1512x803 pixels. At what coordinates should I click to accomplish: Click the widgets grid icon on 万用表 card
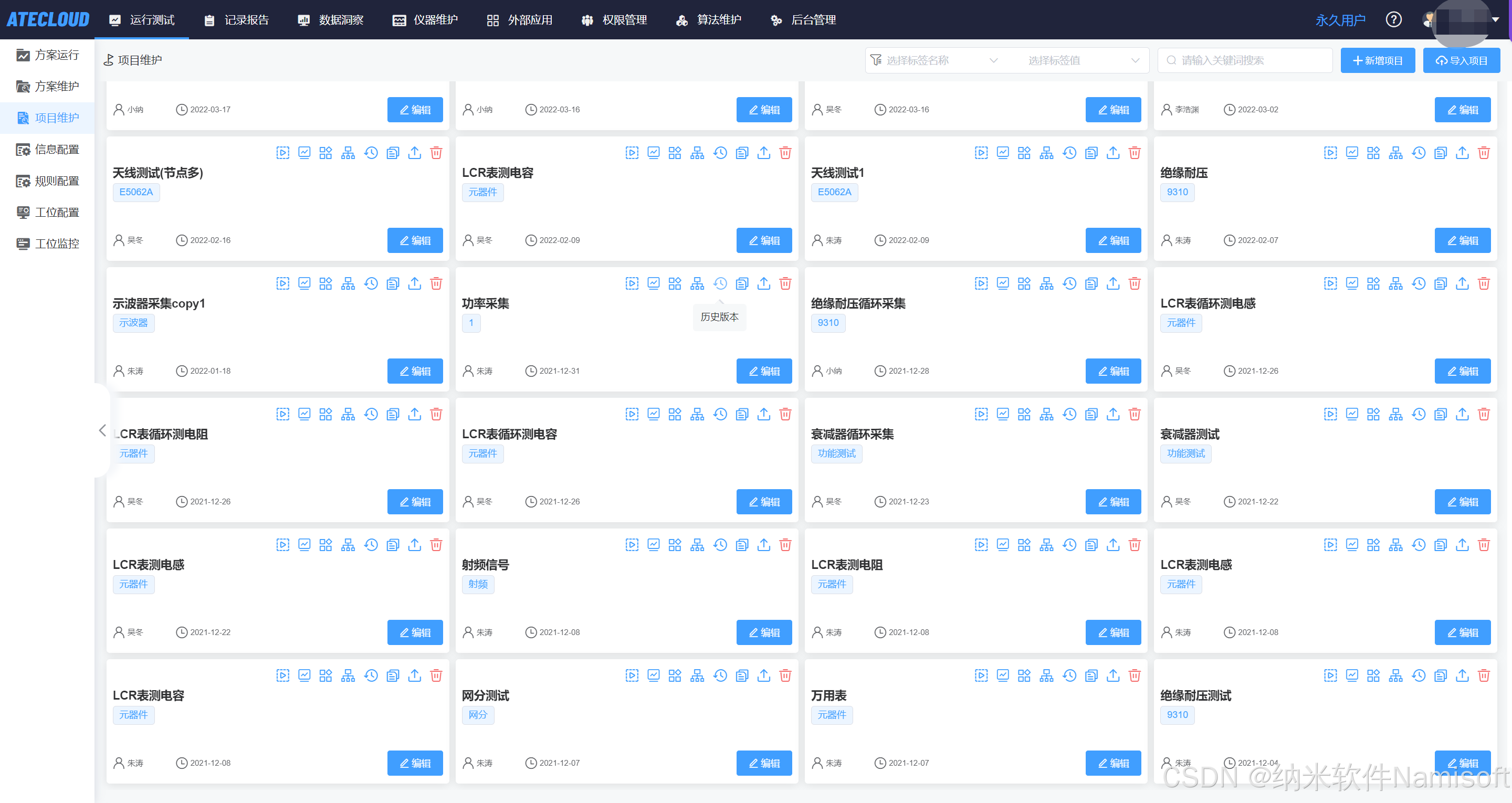(1024, 676)
